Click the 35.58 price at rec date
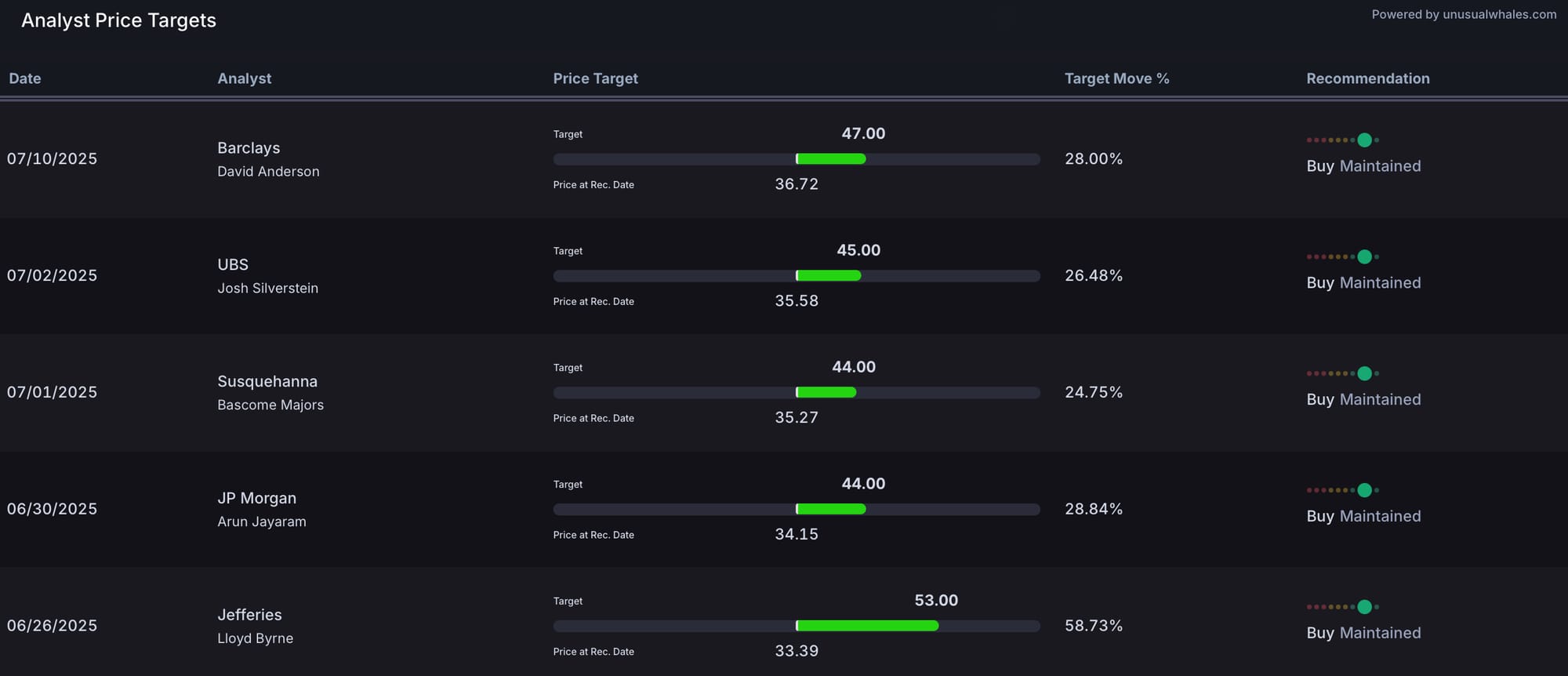This screenshot has height=676, width=1568. tap(797, 302)
